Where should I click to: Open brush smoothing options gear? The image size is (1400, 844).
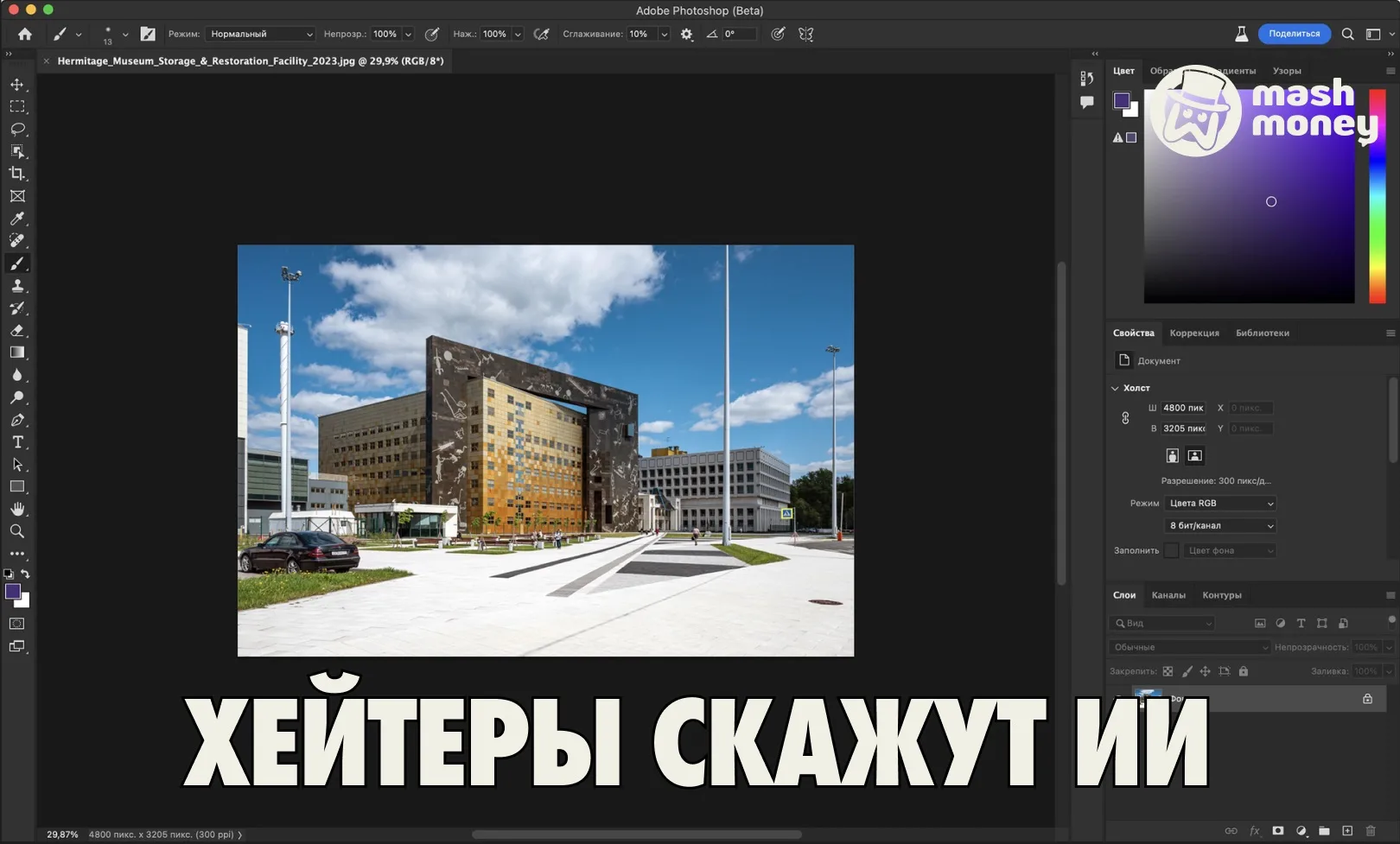[x=686, y=35]
